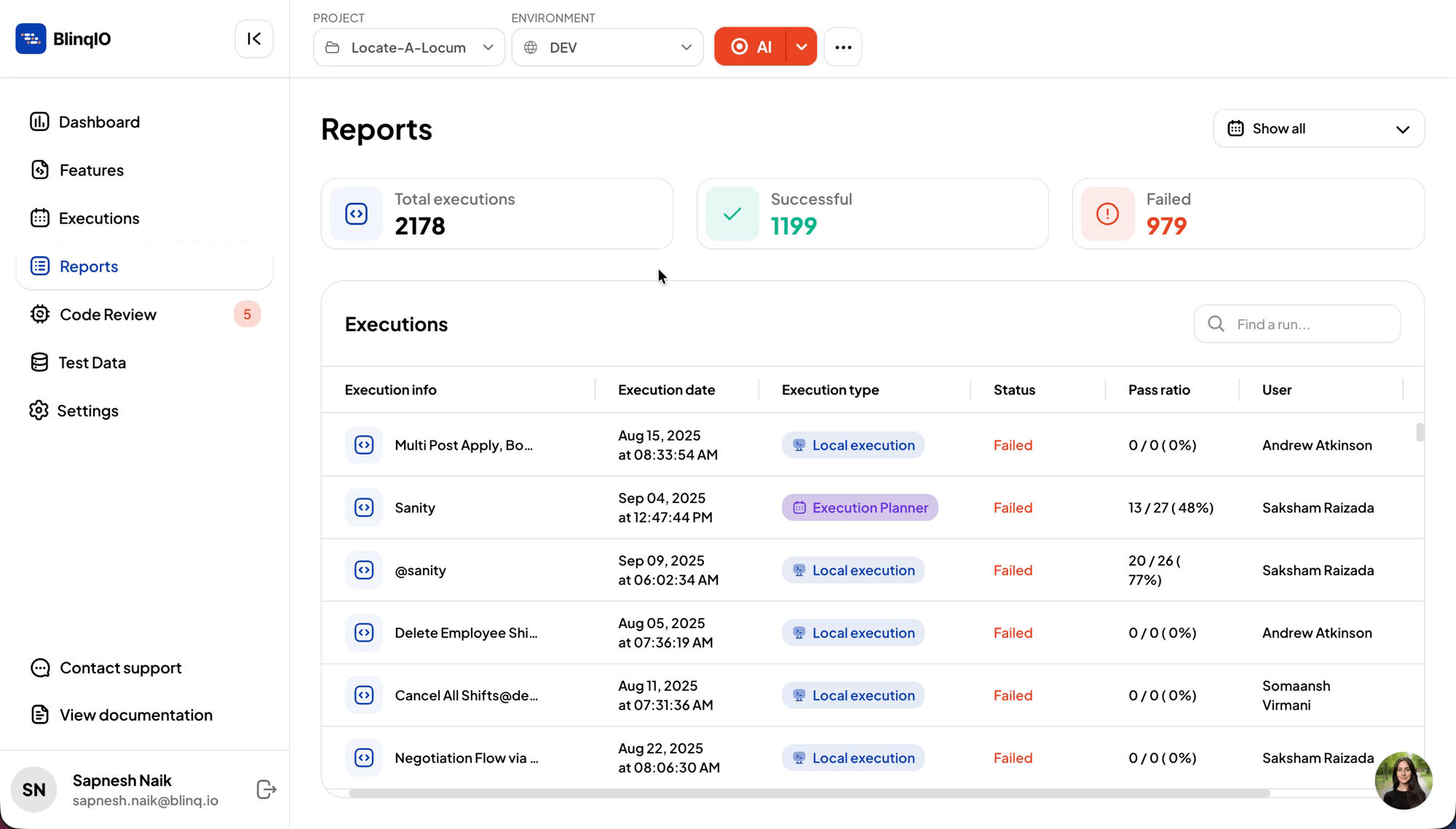Open View documentation link
This screenshot has width=1456, height=829.
[x=136, y=715]
